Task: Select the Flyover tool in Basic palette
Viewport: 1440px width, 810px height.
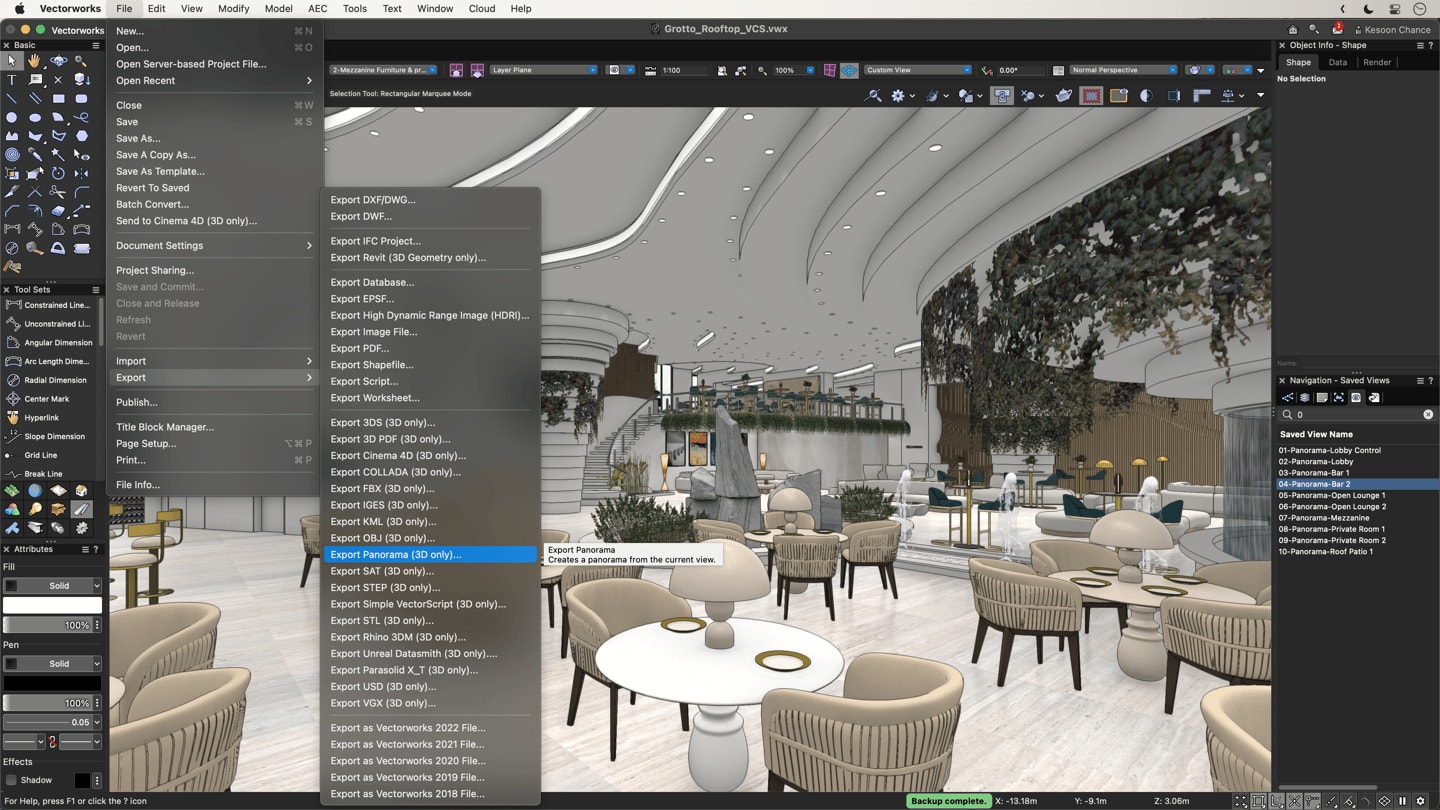Action: (x=58, y=61)
